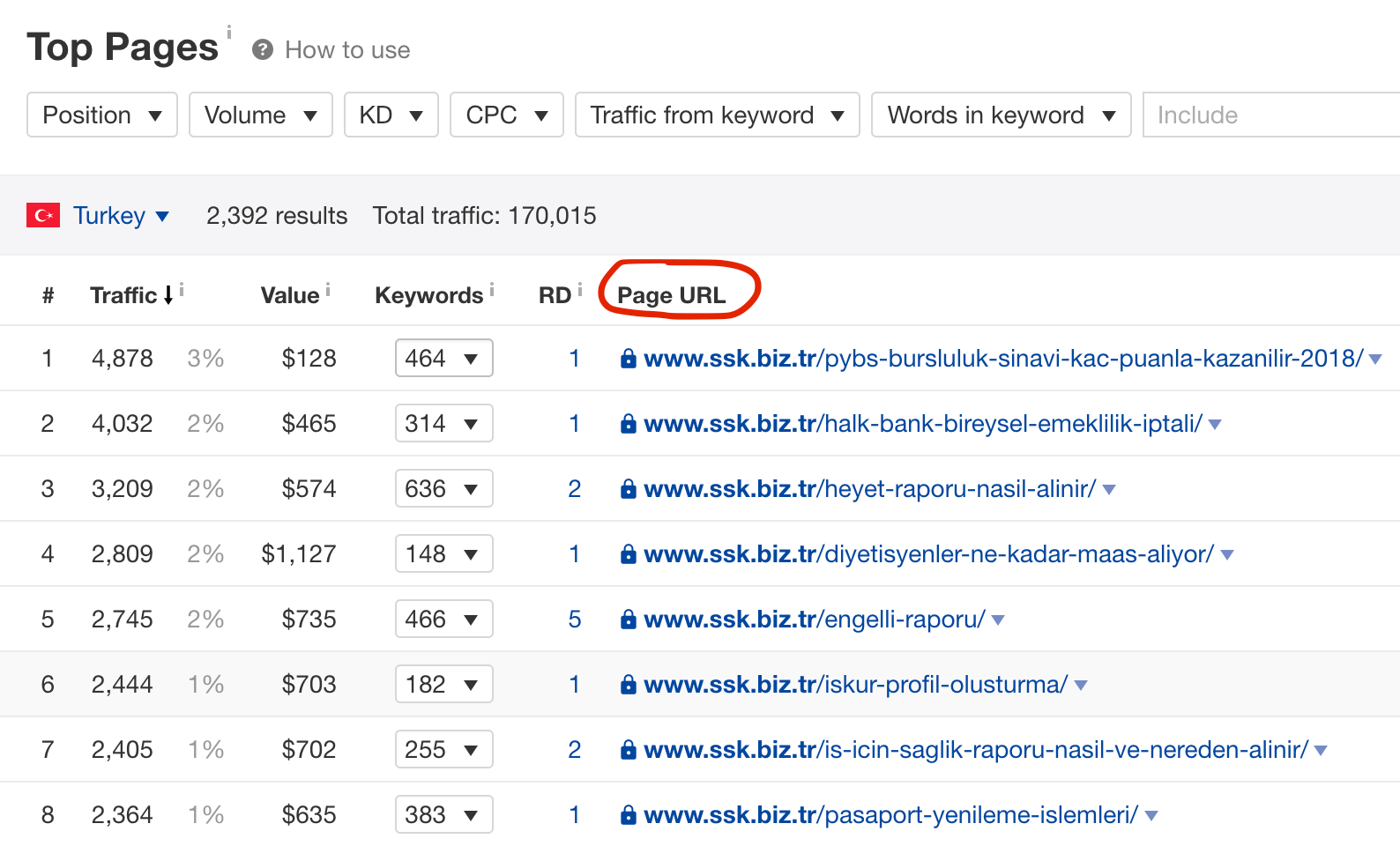Image resolution: width=1400 pixels, height=846 pixels.
Task: Expand the 466 keywords dropdown
Action: [444, 619]
